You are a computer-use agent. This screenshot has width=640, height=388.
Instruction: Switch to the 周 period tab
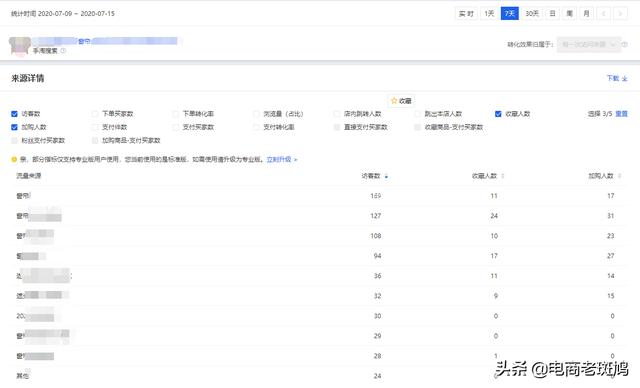(x=569, y=13)
